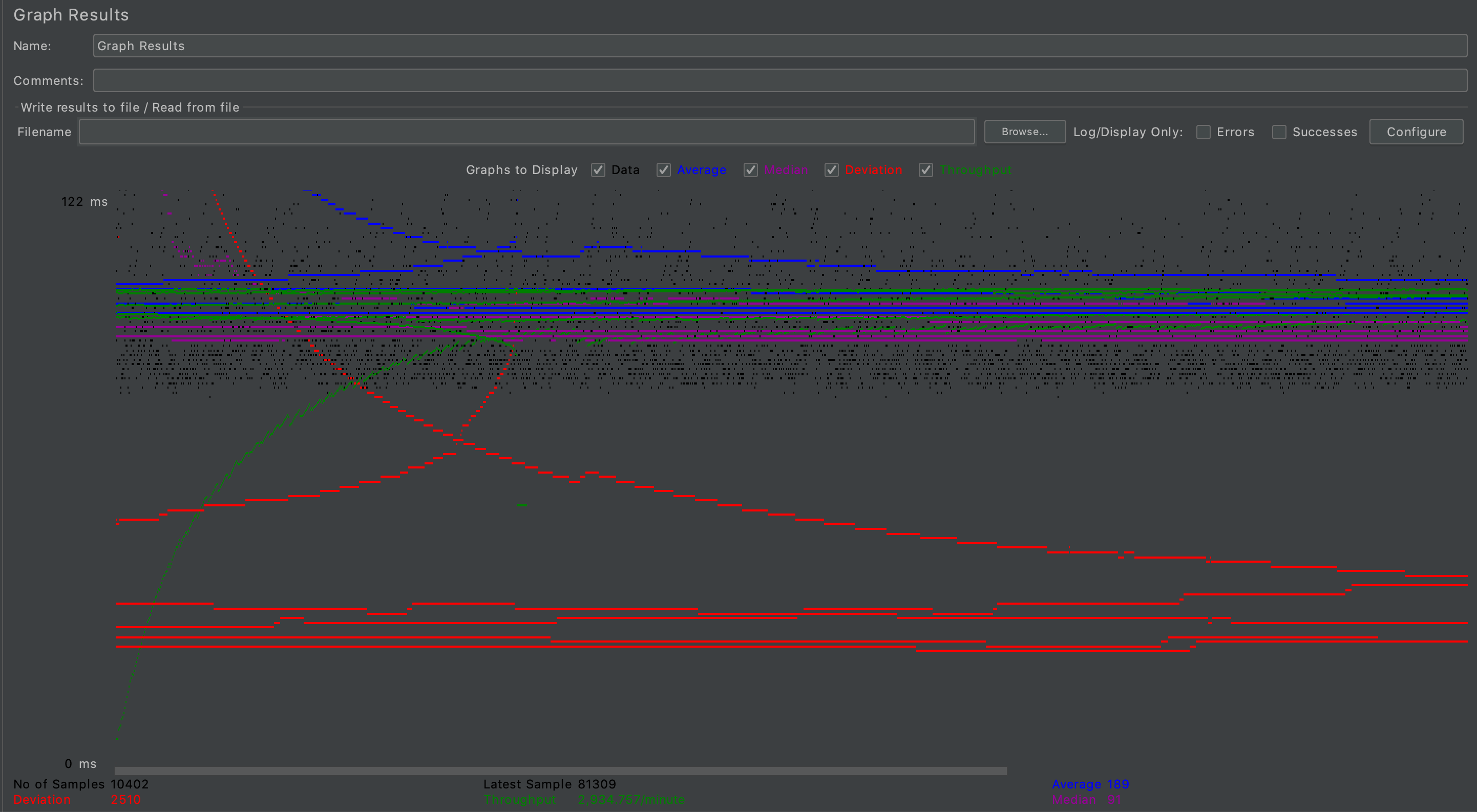Click the Graph Results panel title
The width and height of the screenshot is (1477, 812).
(x=71, y=15)
